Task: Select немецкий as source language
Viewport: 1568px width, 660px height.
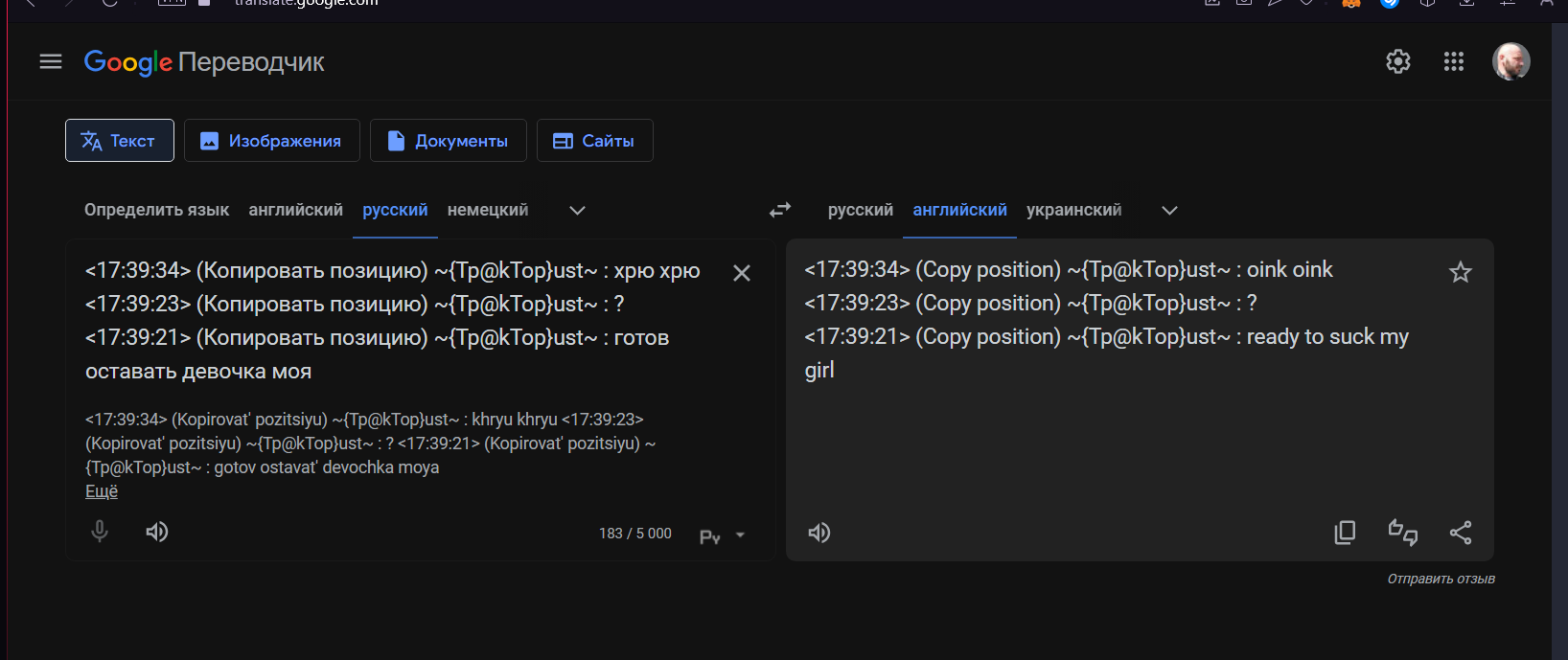Action: (487, 210)
